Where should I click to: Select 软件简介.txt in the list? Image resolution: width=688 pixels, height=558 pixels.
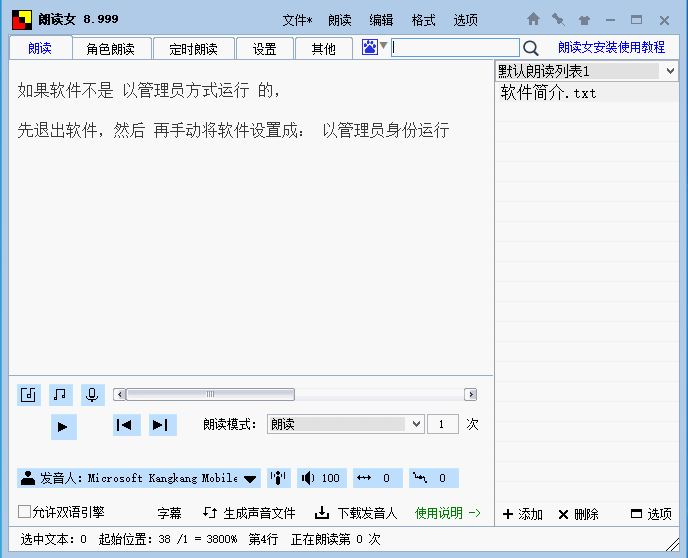tap(587, 93)
